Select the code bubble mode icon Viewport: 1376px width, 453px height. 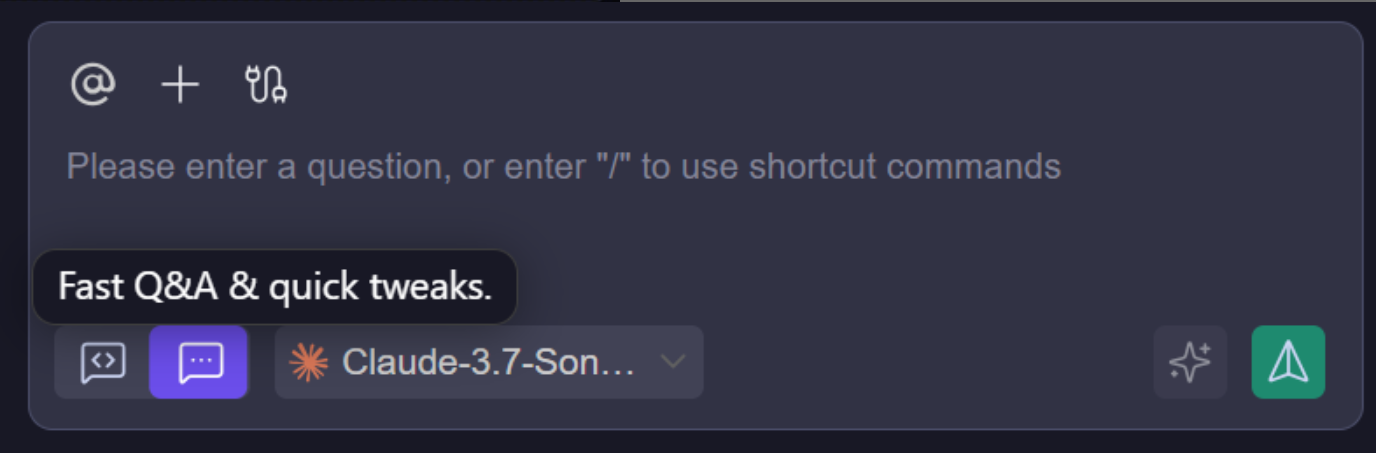point(103,362)
